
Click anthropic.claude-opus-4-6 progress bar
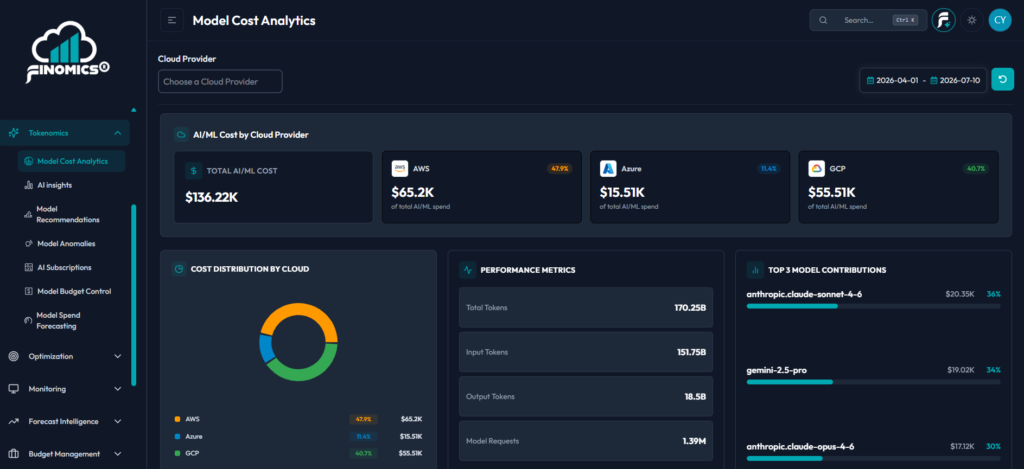[873, 458]
